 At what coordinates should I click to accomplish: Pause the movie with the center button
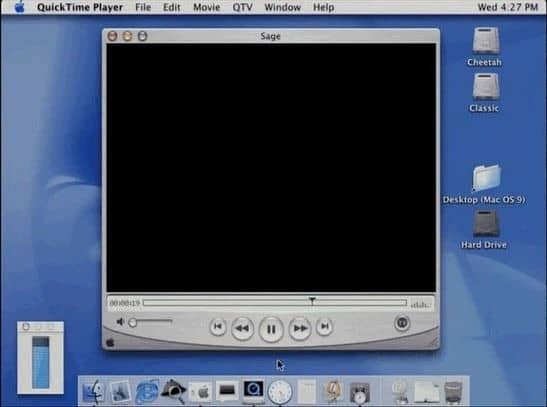(271, 329)
